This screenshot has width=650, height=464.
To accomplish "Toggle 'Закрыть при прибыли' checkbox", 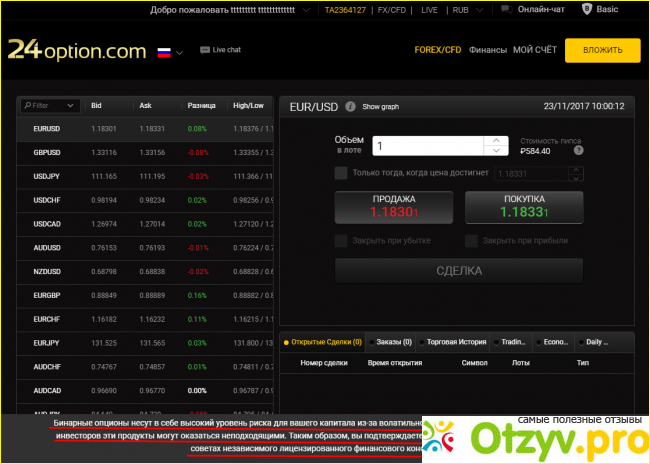I will [x=472, y=241].
